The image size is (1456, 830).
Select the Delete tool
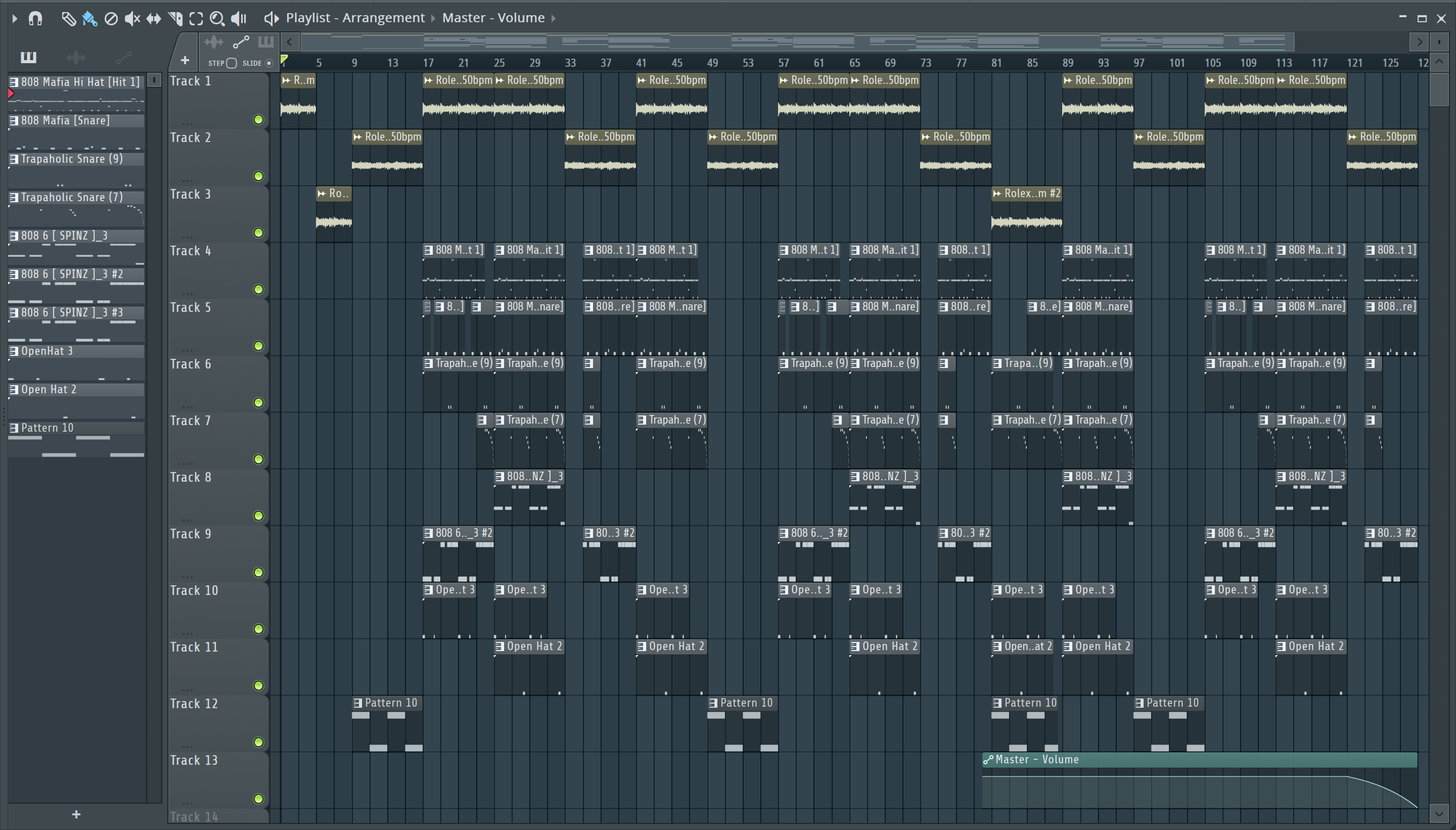[x=111, y=19]
